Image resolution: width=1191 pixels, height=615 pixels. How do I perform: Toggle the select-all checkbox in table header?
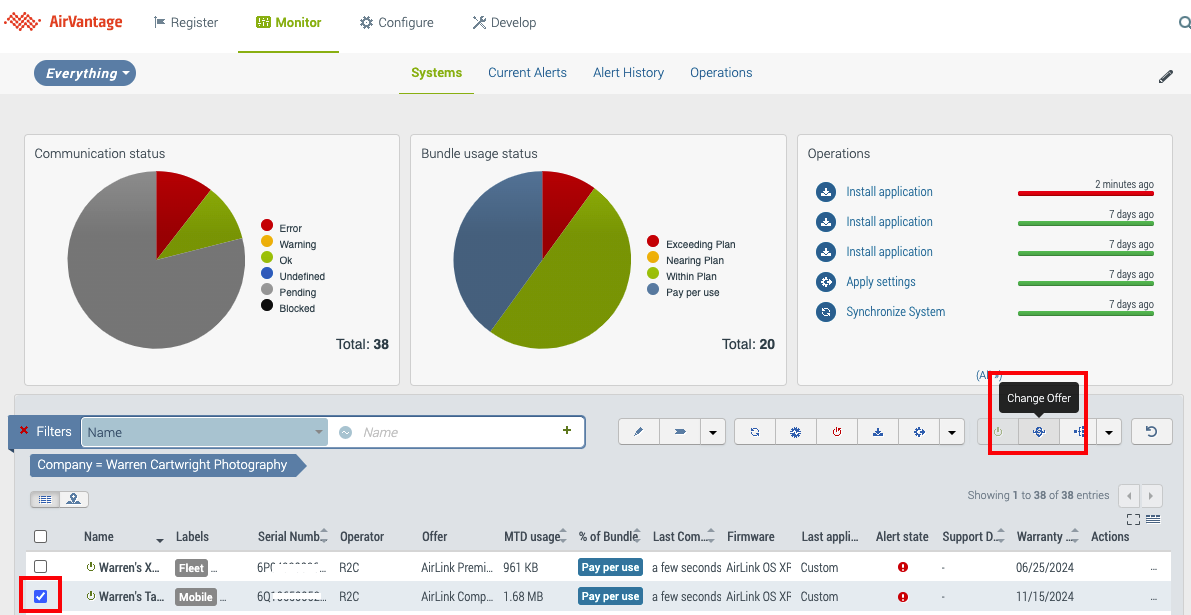click(x=41, y=537)
